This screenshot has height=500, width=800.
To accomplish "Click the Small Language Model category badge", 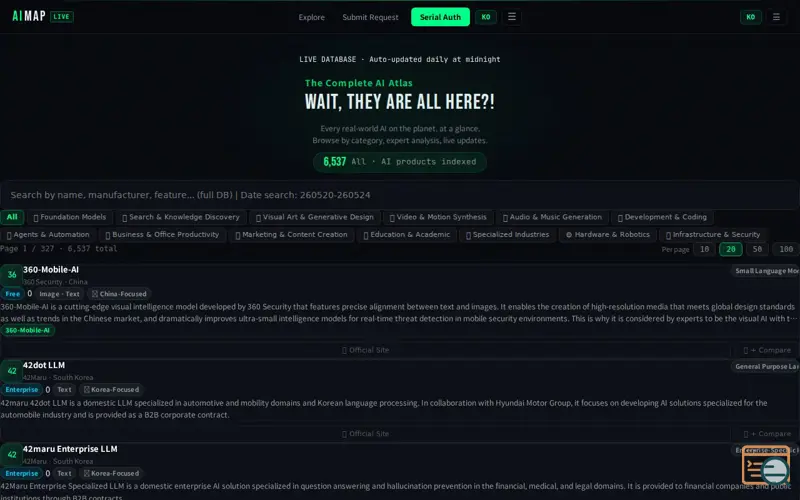I will coord(766,271).
